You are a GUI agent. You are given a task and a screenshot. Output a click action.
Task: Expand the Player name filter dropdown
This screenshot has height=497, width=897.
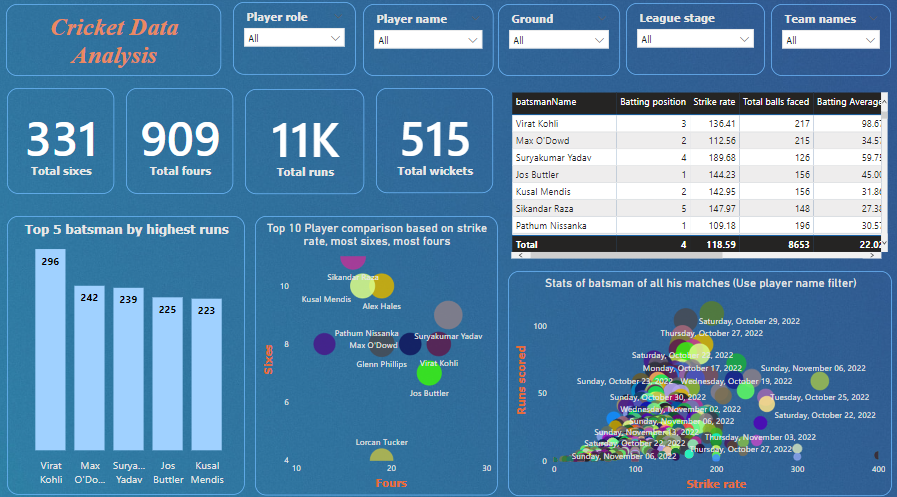pyautogui.click(x=428, y=40)
